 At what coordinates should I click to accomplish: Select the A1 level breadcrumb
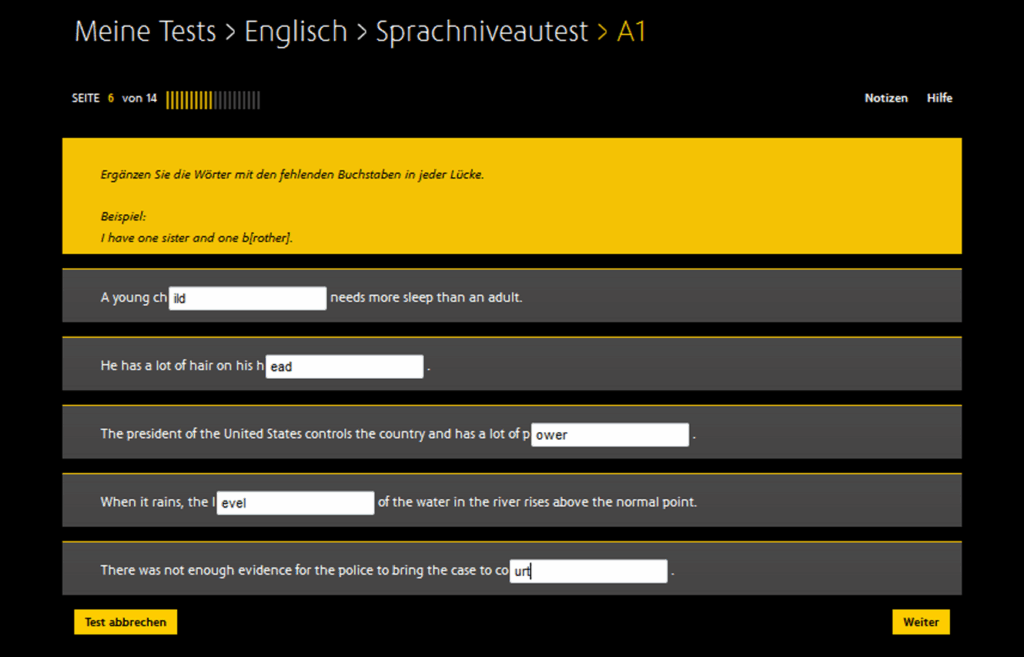click(632, 32)
